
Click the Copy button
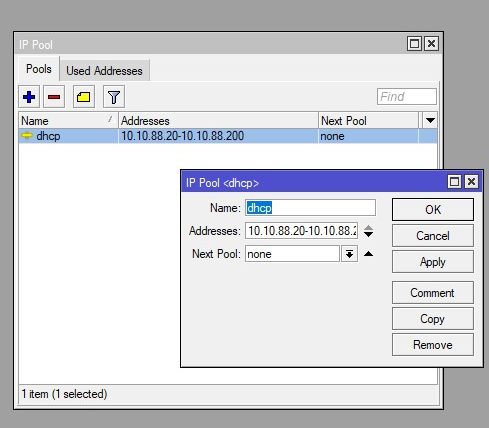pyautogui.click(x=433, y=319)
